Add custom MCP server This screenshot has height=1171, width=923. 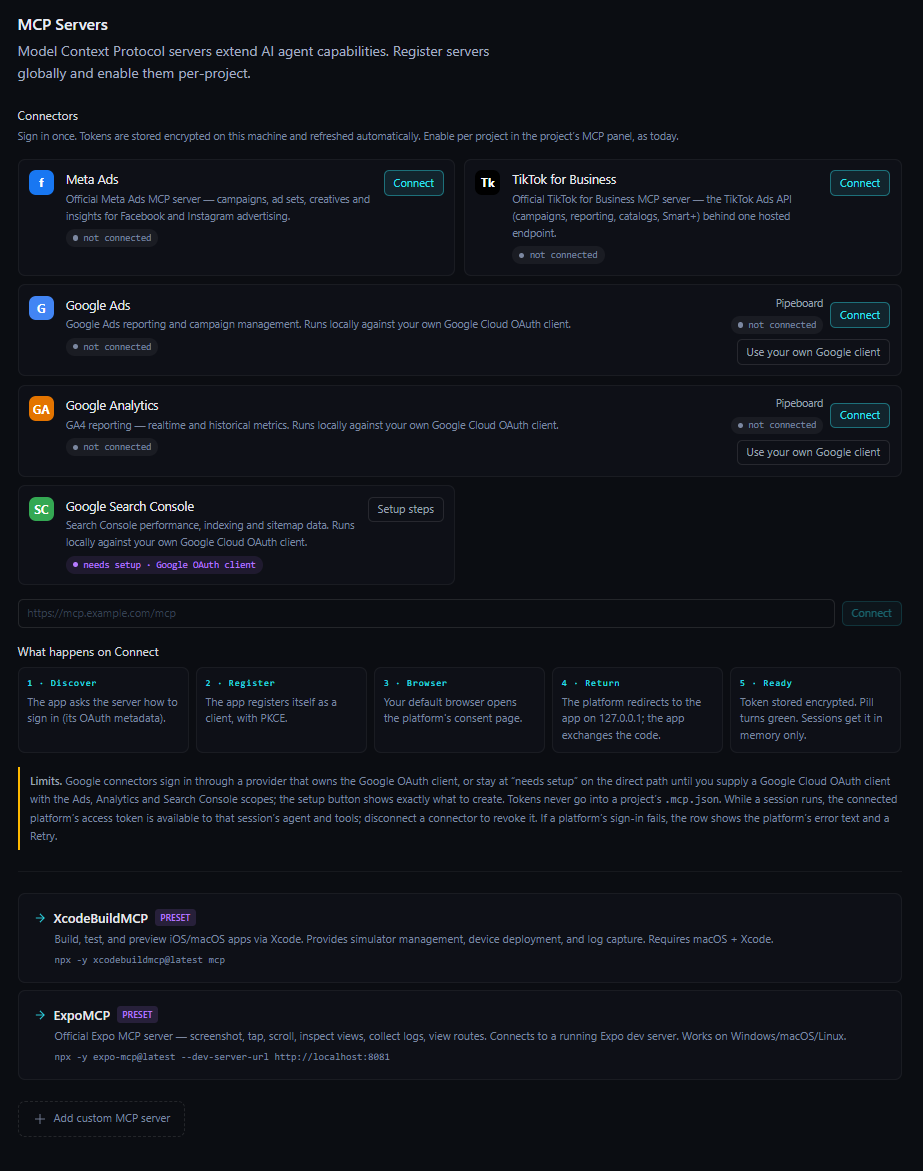coord(102,1119)
